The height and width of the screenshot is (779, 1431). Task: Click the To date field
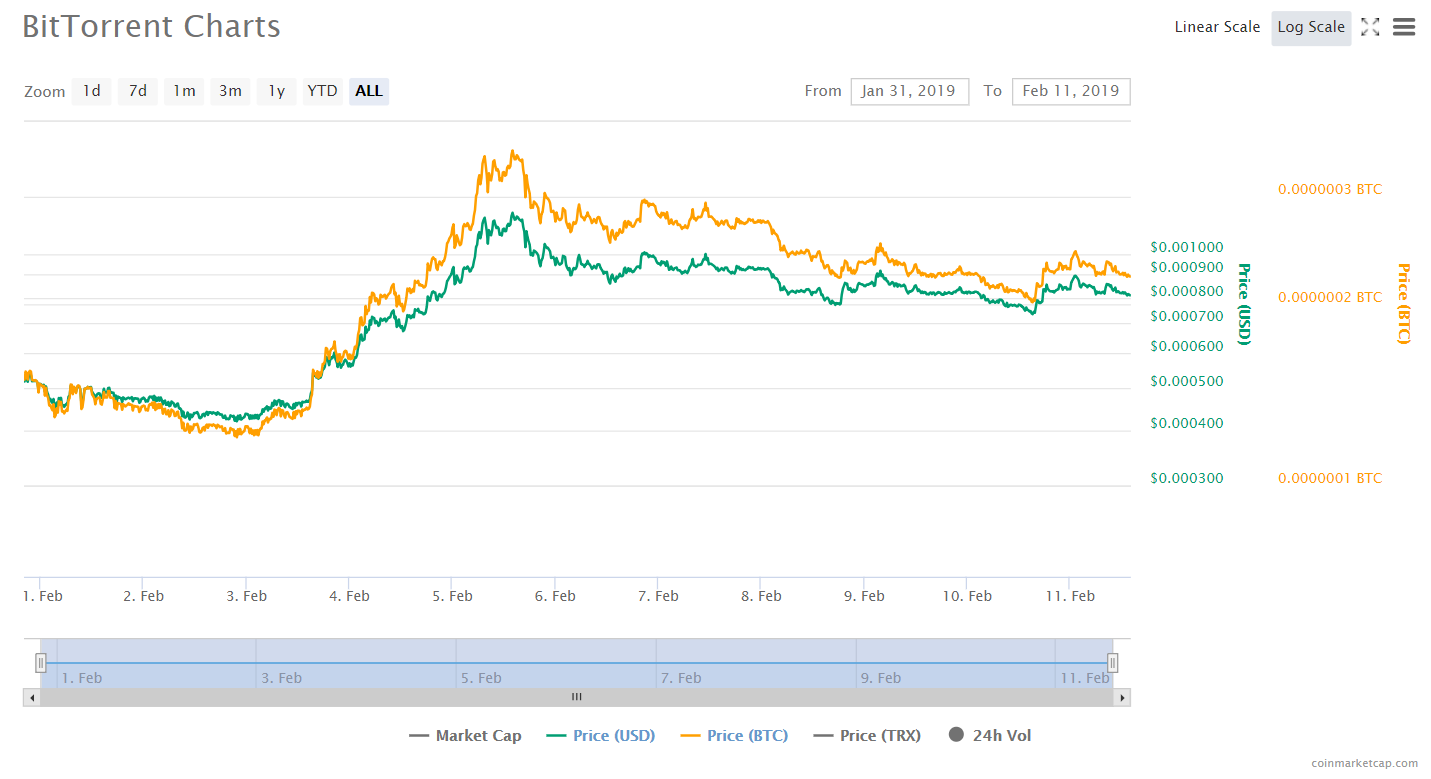pos(1071,91)
